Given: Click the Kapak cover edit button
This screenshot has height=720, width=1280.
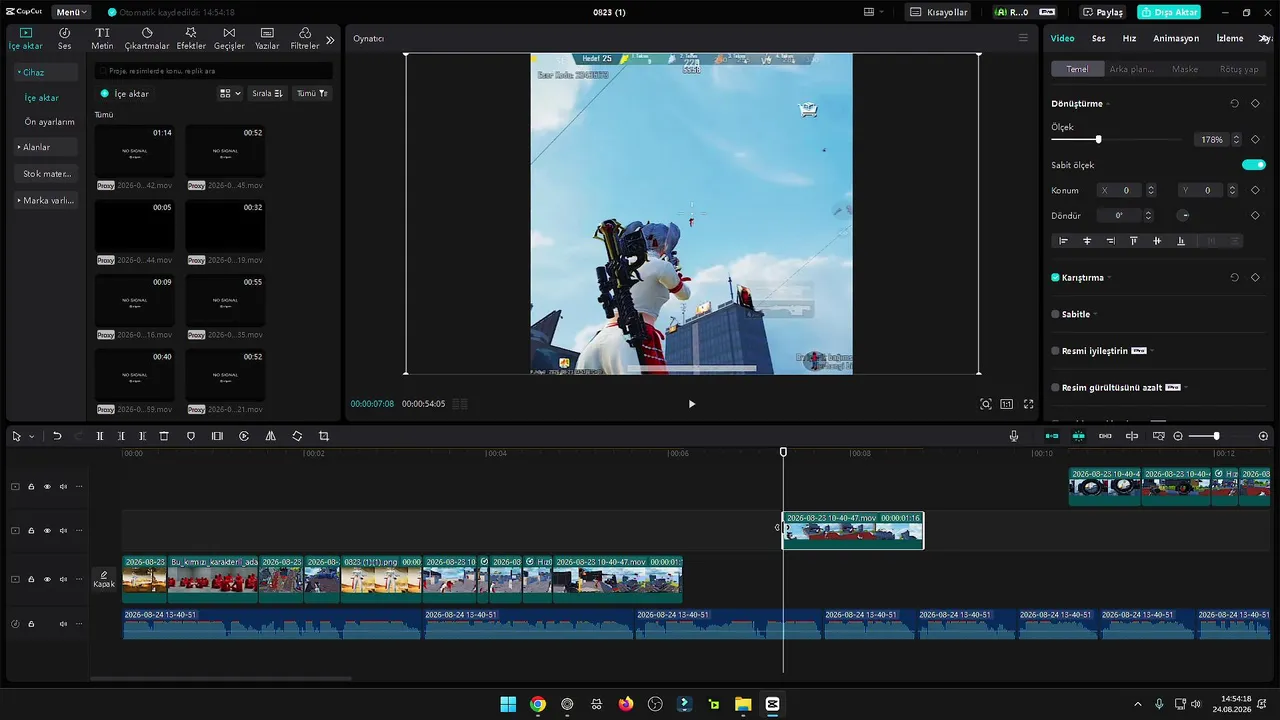Looking at the screenshot, I should click(x=104, y=579).
